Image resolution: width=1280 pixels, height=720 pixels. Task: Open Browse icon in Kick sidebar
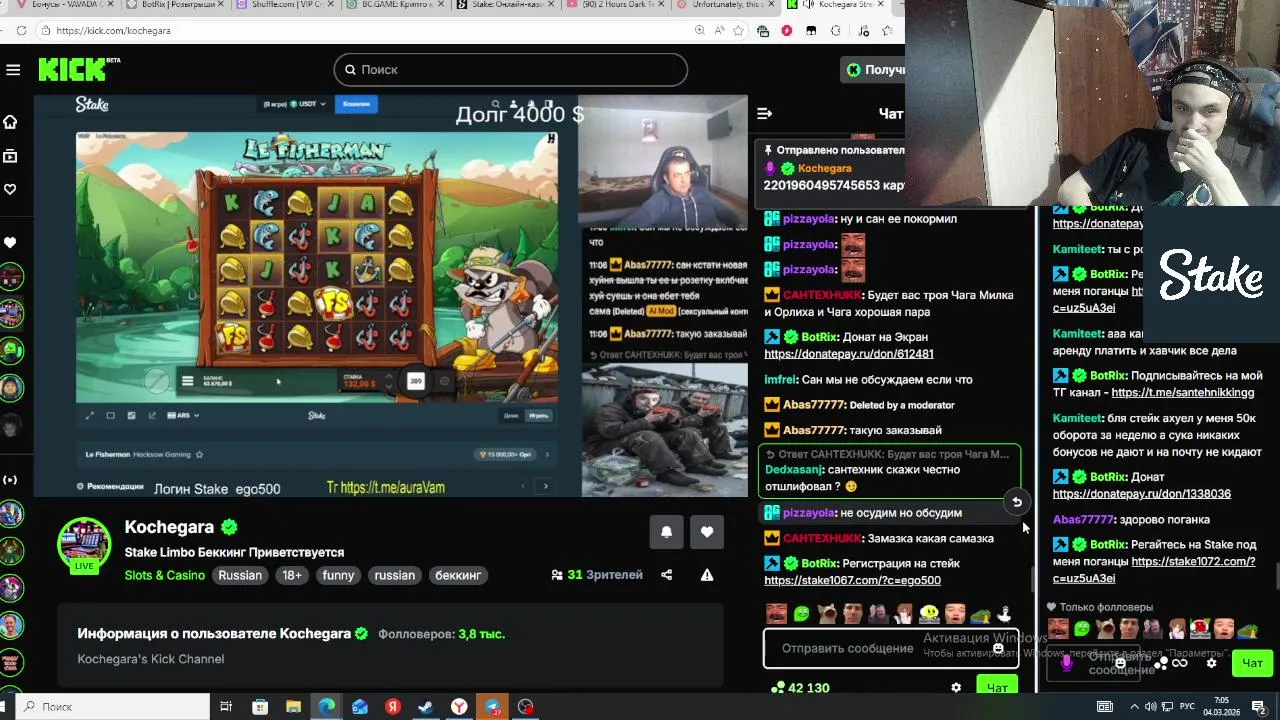[x=10, y=156]
